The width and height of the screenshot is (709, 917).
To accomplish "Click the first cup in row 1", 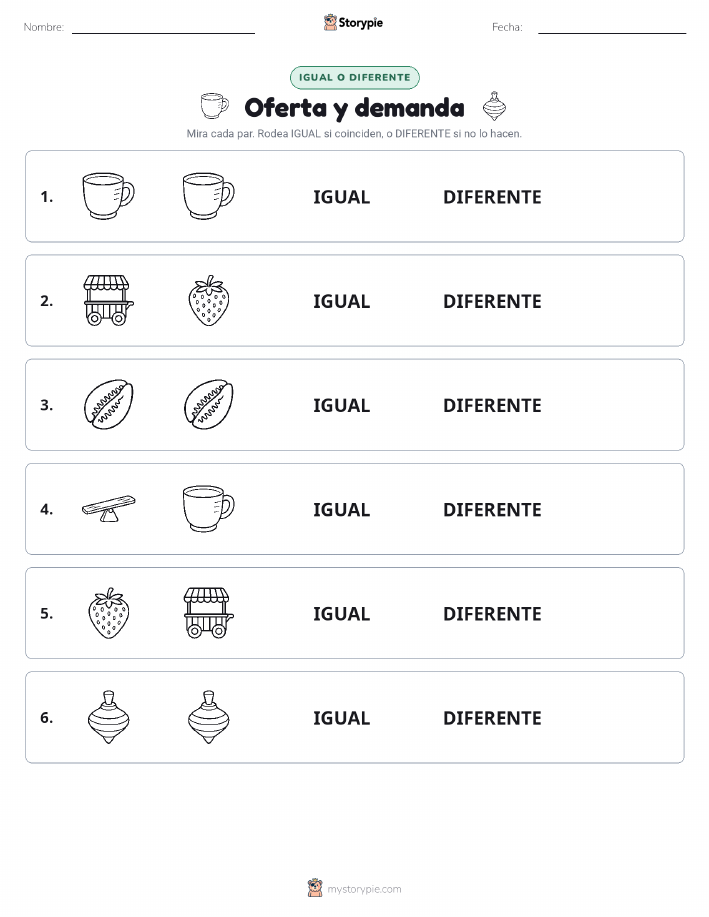I will coord(108,196).
